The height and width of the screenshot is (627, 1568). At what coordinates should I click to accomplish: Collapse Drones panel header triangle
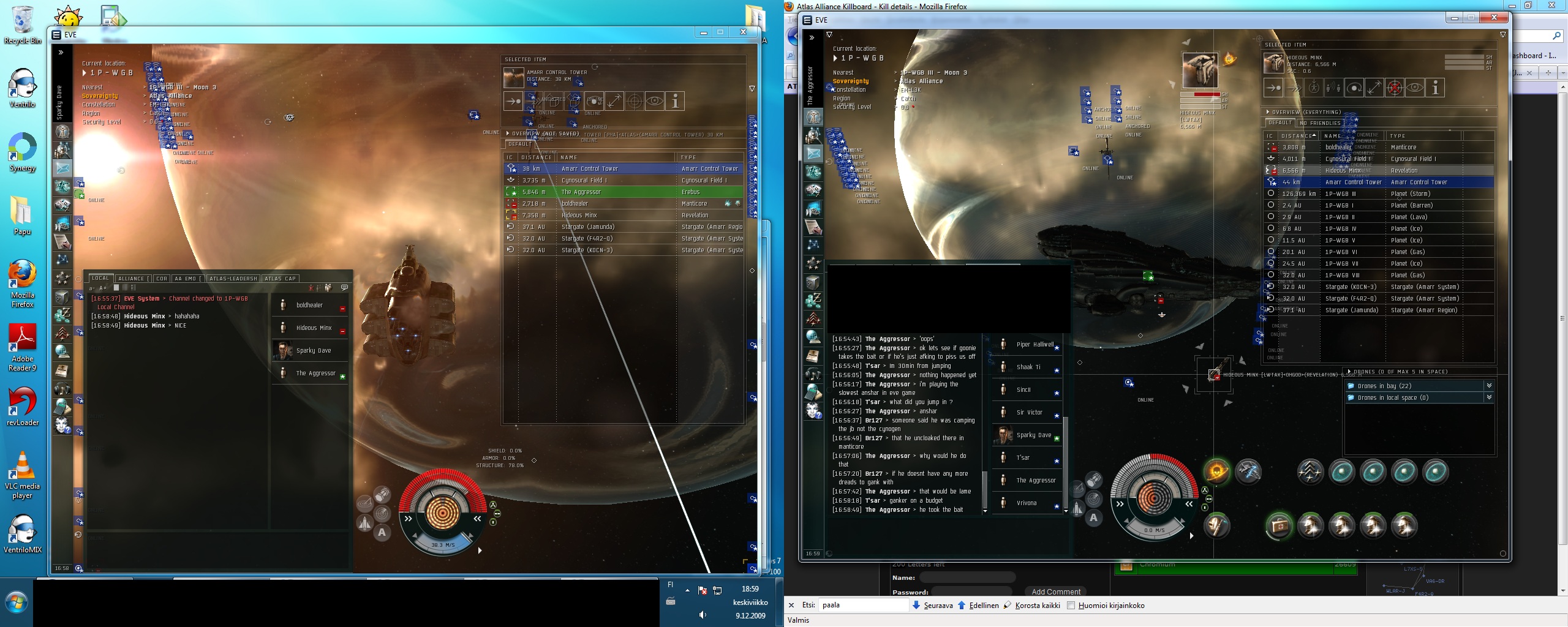click(1349, 372)
